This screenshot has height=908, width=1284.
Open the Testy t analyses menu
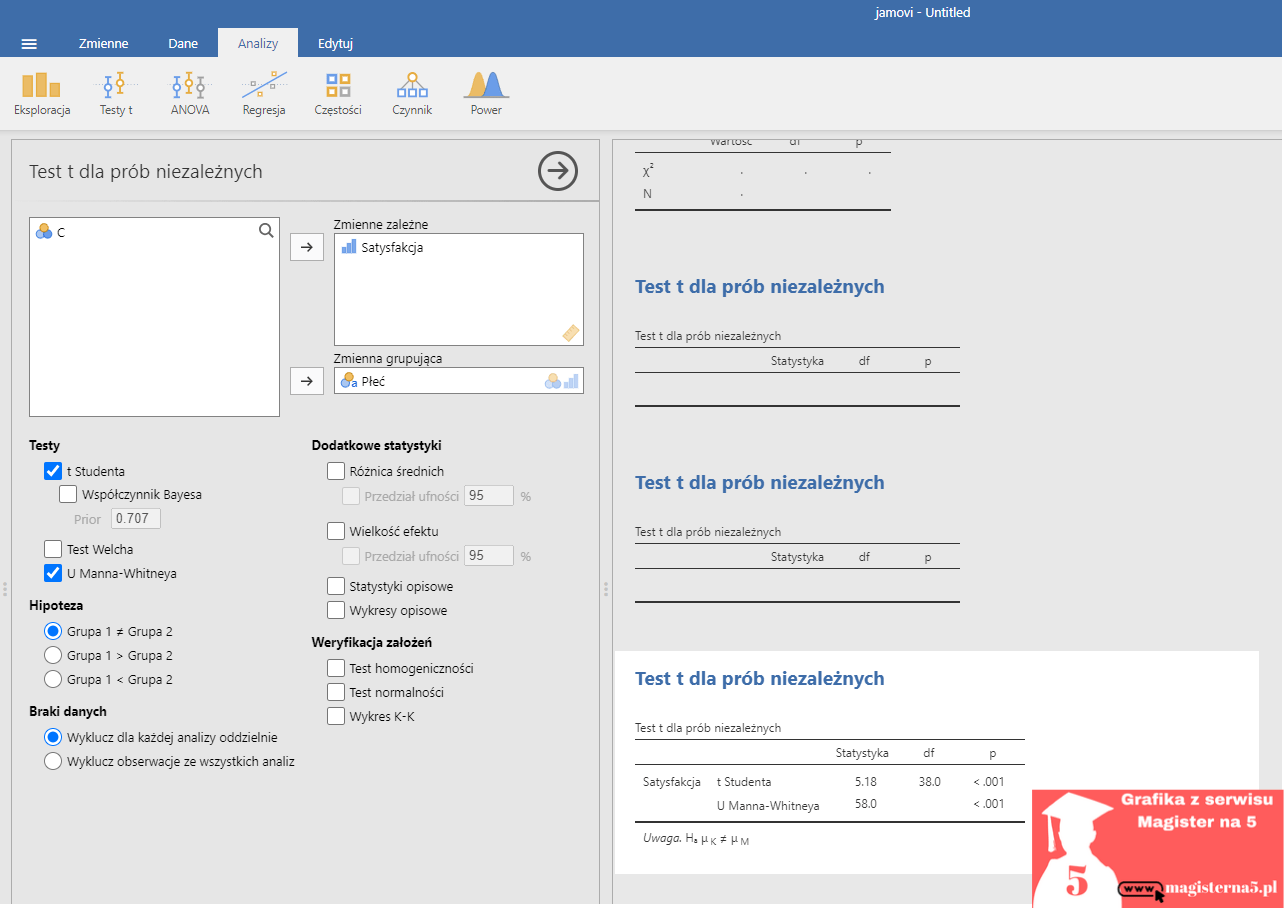point(116,94)
